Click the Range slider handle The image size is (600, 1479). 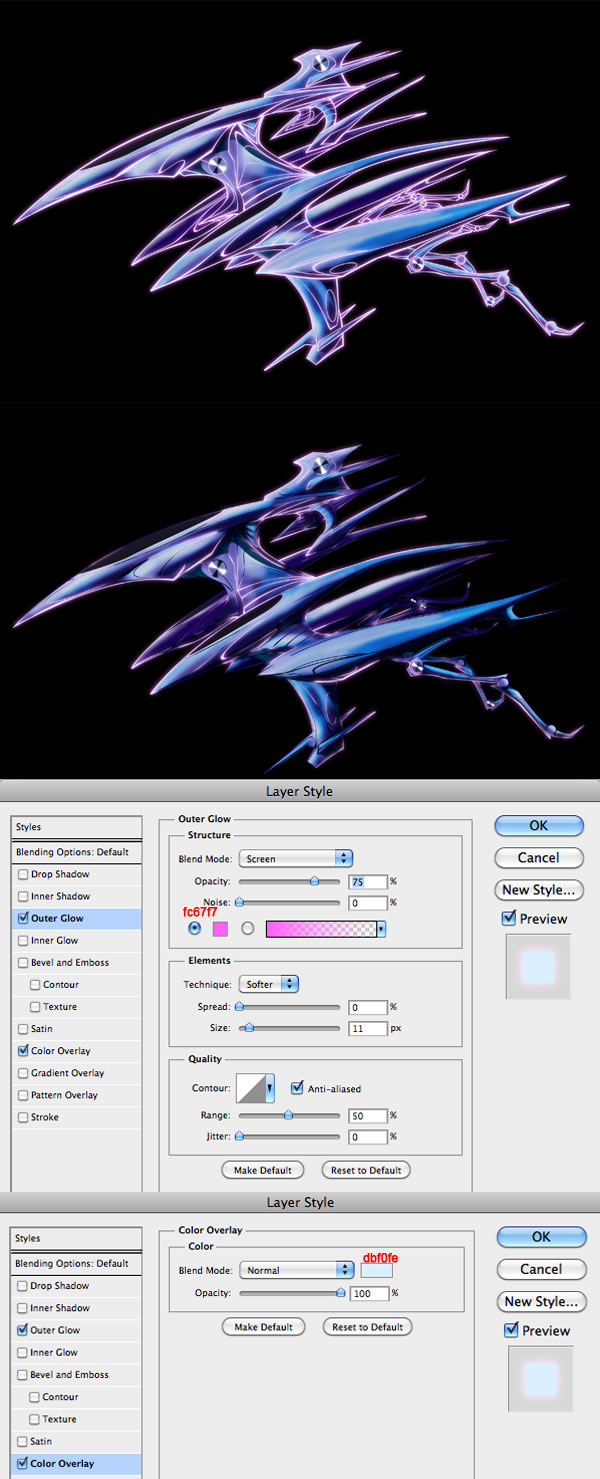click(288, 1116)
